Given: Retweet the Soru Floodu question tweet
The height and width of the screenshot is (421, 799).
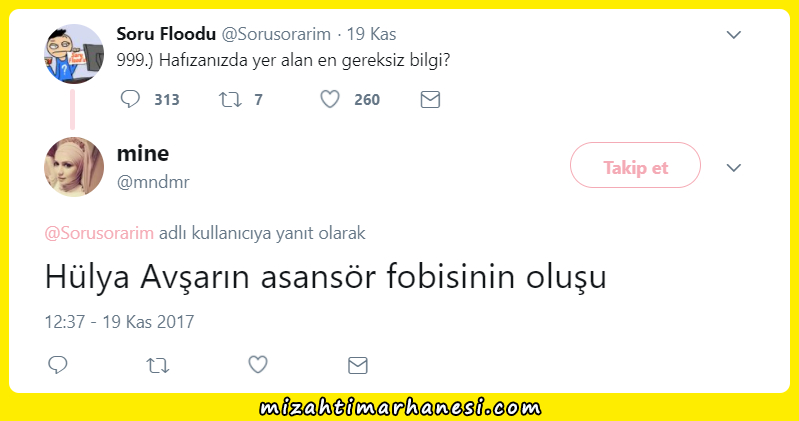Looking at the screenshot, I should point(230,99).
